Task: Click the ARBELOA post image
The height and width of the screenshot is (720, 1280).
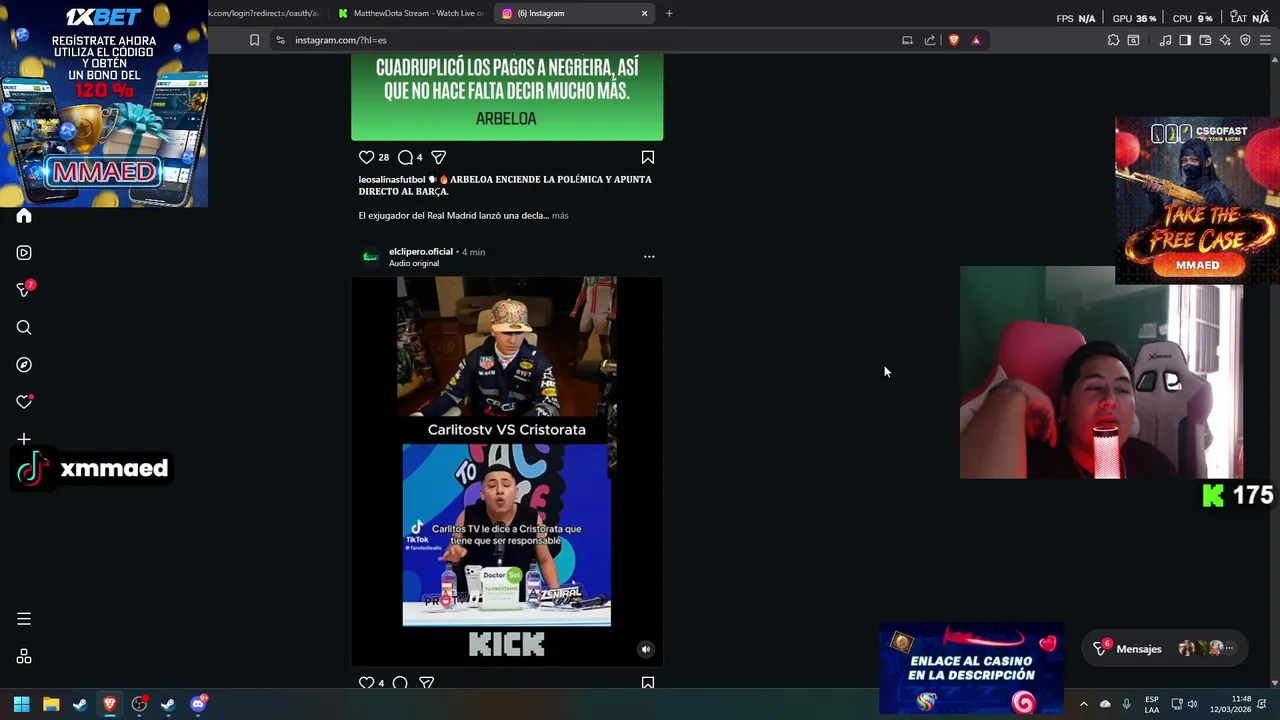Action: [x=507, y=97]
